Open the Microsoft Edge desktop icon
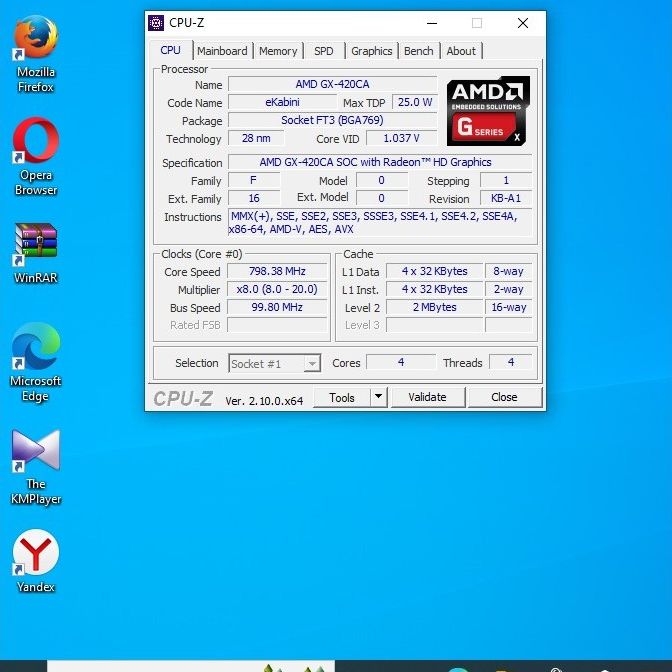Screen dimensions: 672x672 [36, 348]
